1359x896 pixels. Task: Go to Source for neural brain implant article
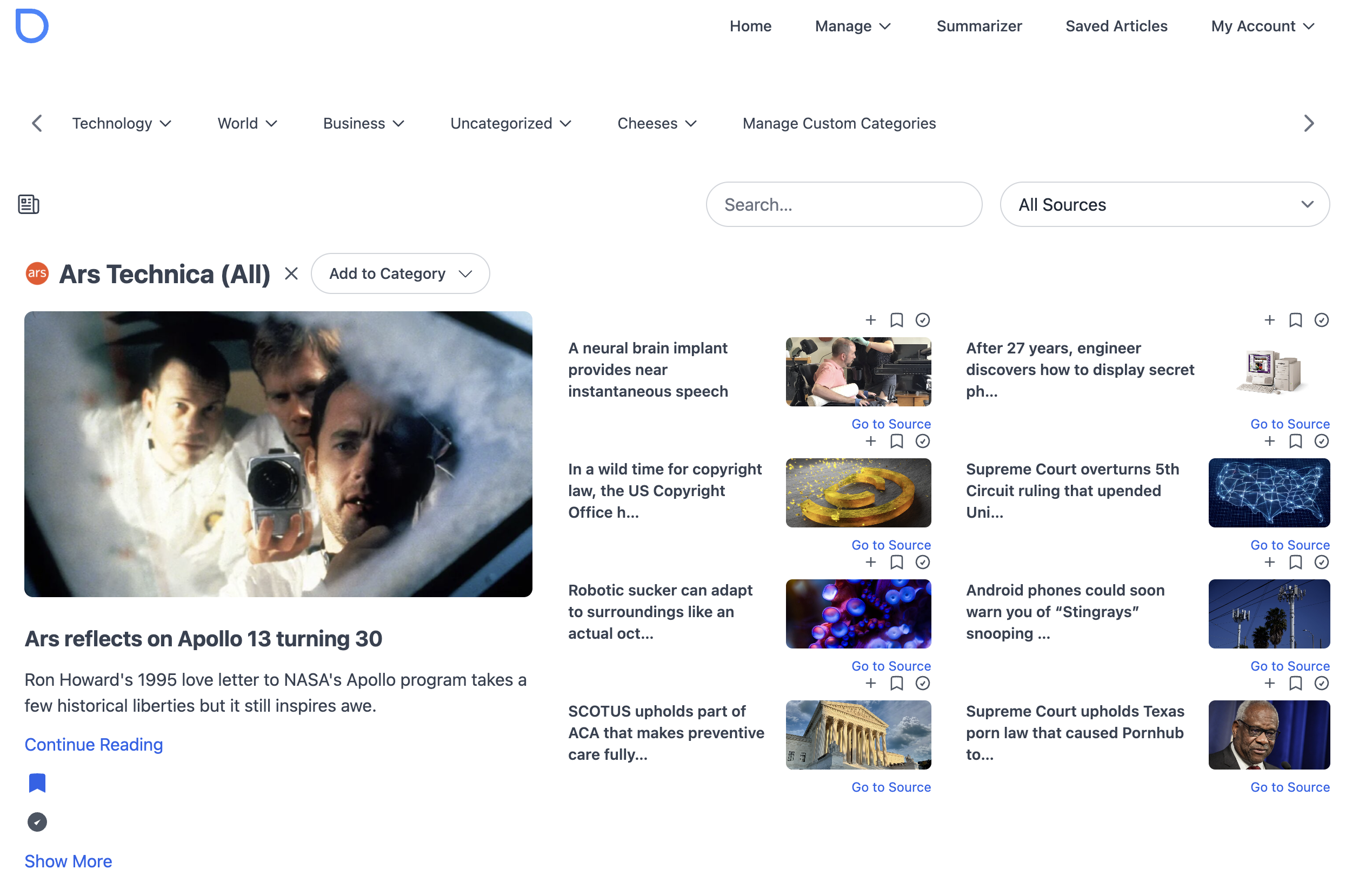point(890,424)
